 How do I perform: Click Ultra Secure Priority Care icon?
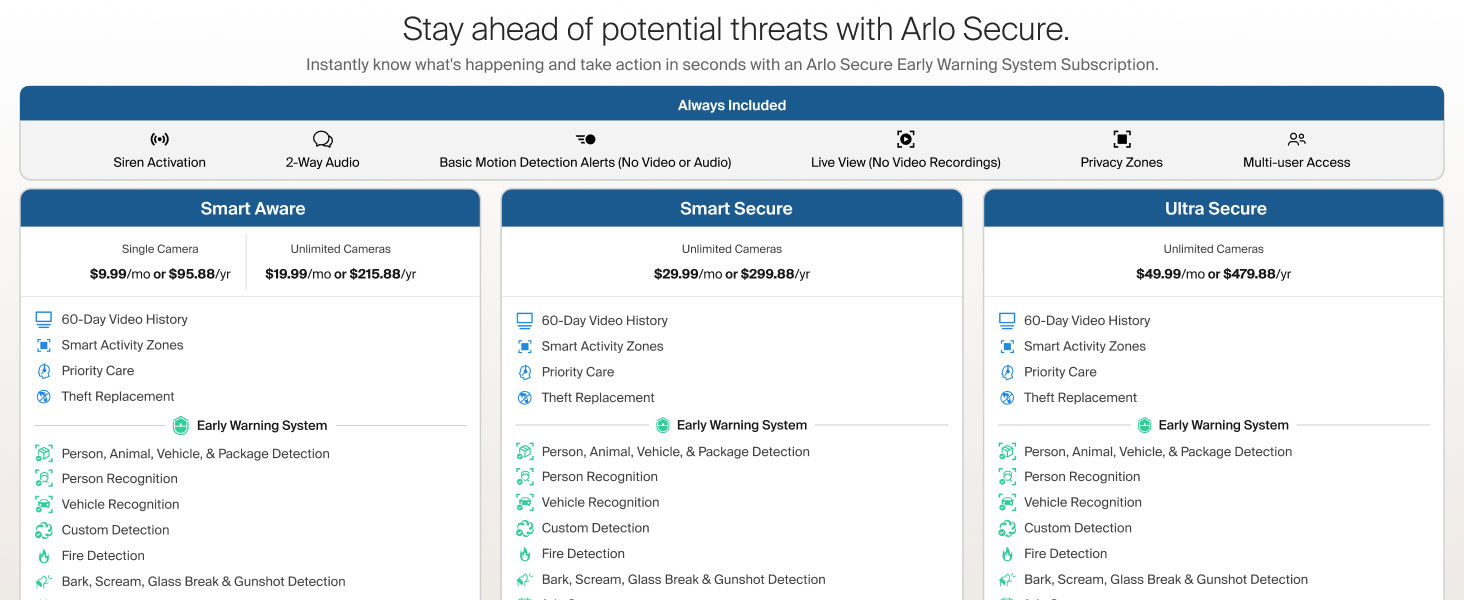[1007, 372]
